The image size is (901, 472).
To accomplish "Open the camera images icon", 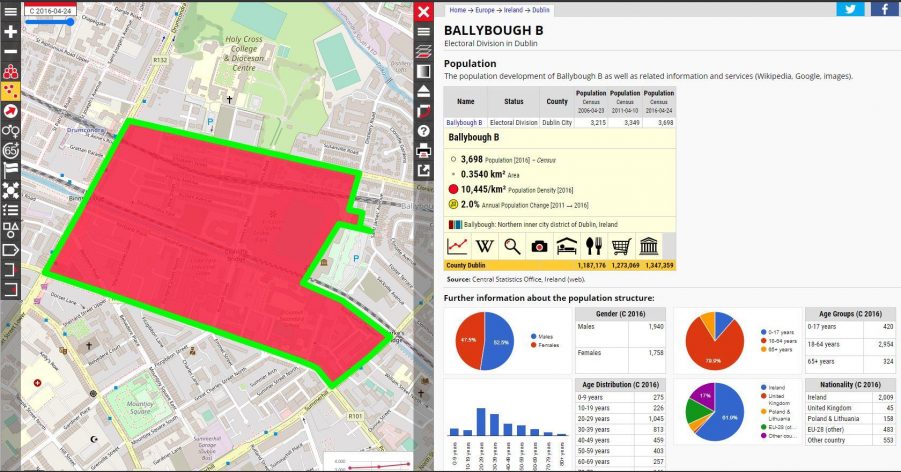I will (539, 247).
